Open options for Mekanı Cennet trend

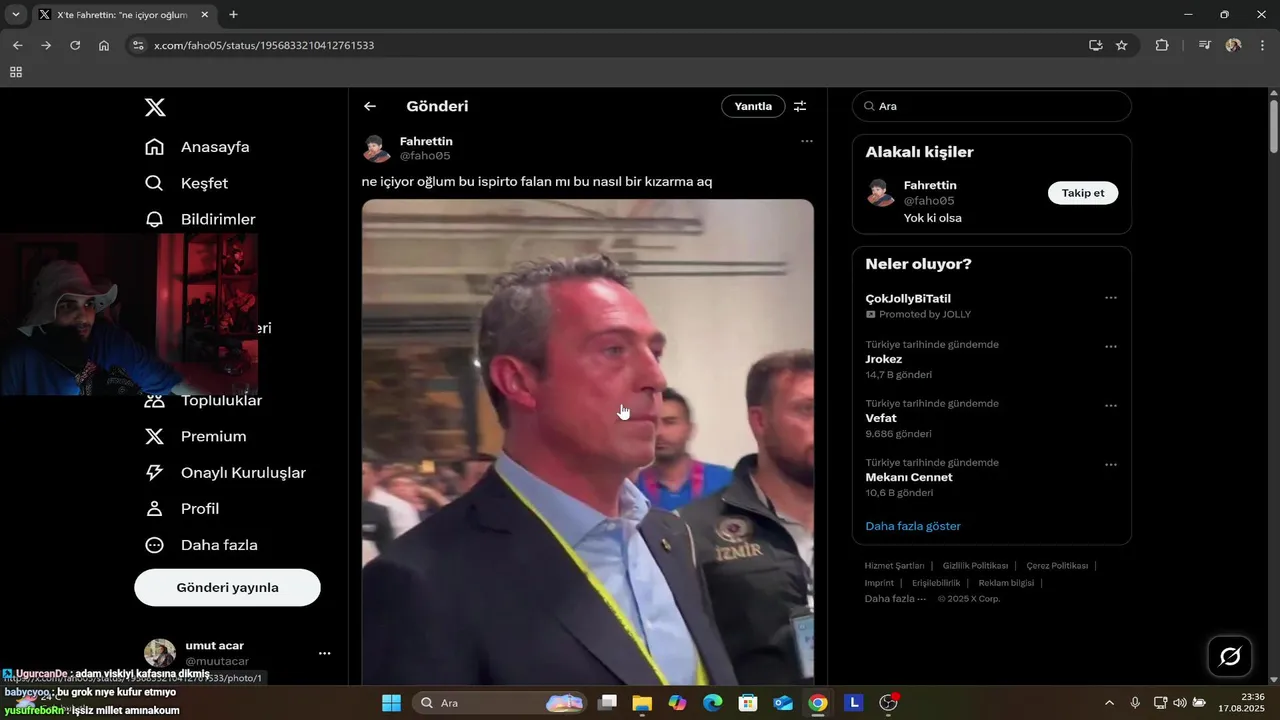pyautogui.click(x=1111, y=465)
